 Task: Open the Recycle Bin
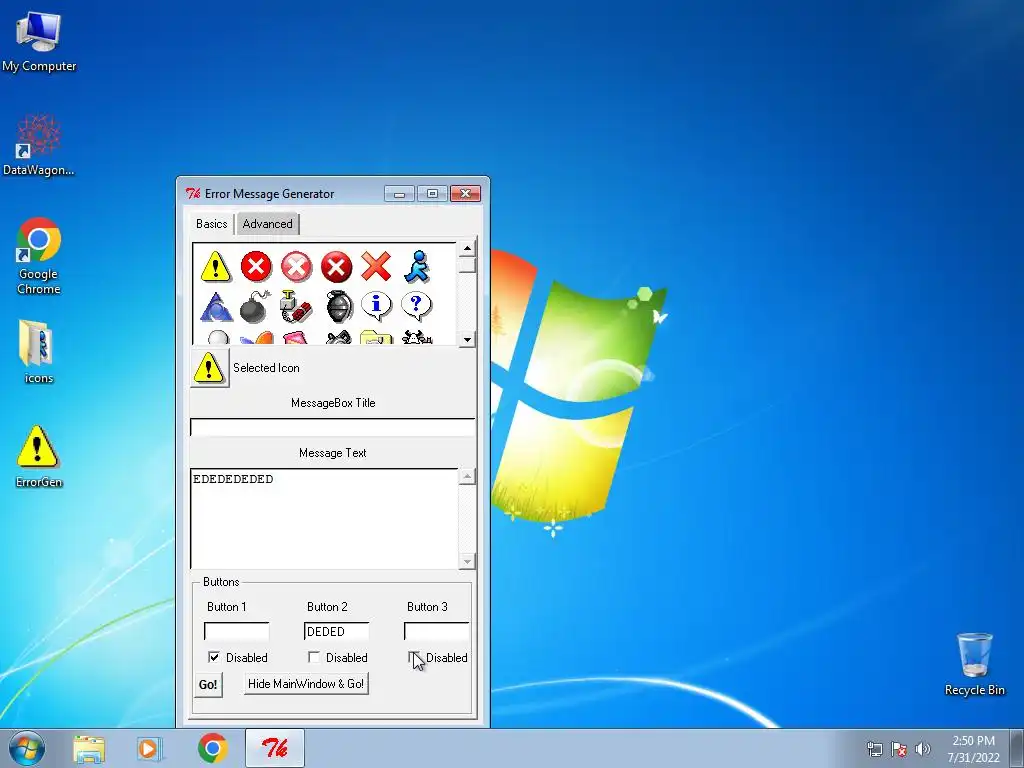click(974, 664)
